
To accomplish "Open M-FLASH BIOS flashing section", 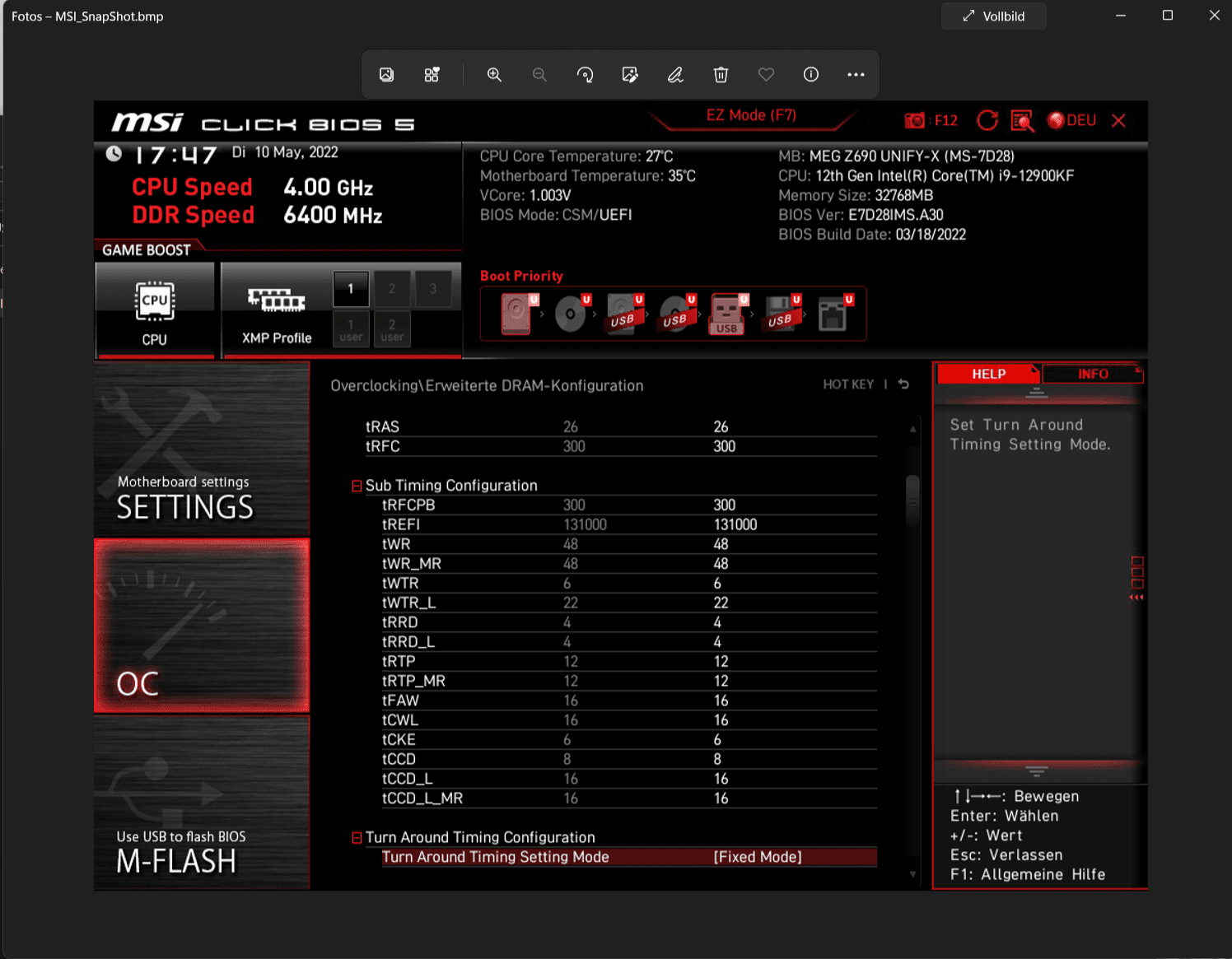I will click(x=202, y=803).
